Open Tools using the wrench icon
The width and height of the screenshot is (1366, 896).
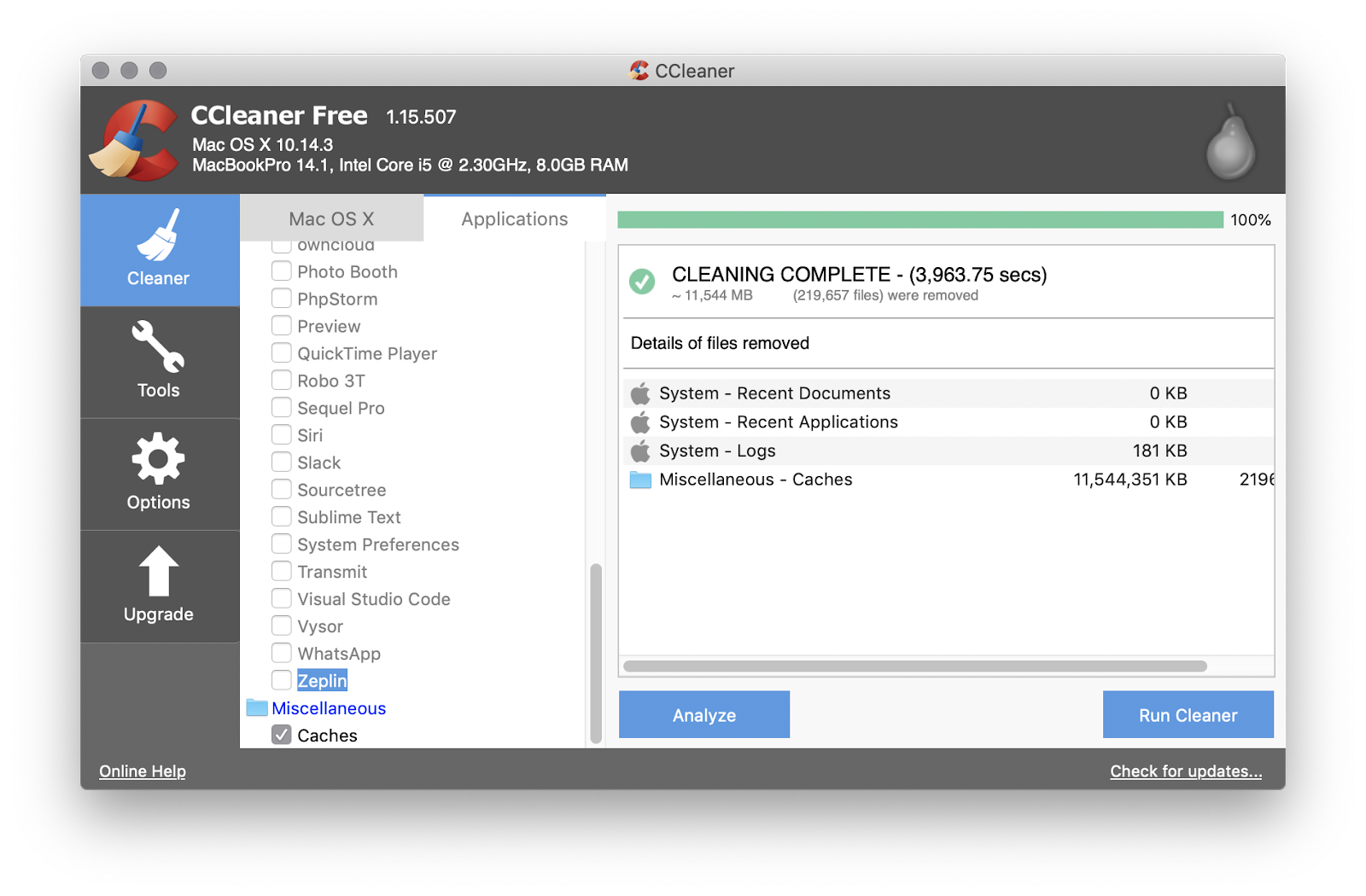pyautogui.click(x=159, y=348)
